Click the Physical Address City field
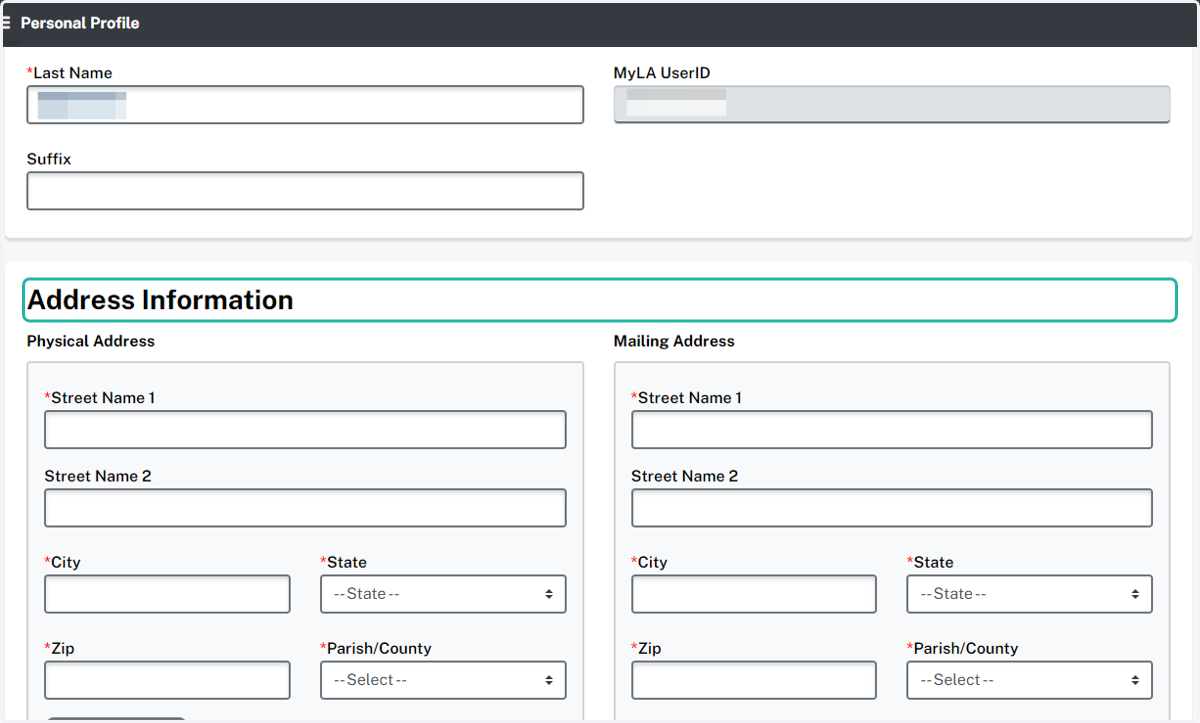 (167, 594)
